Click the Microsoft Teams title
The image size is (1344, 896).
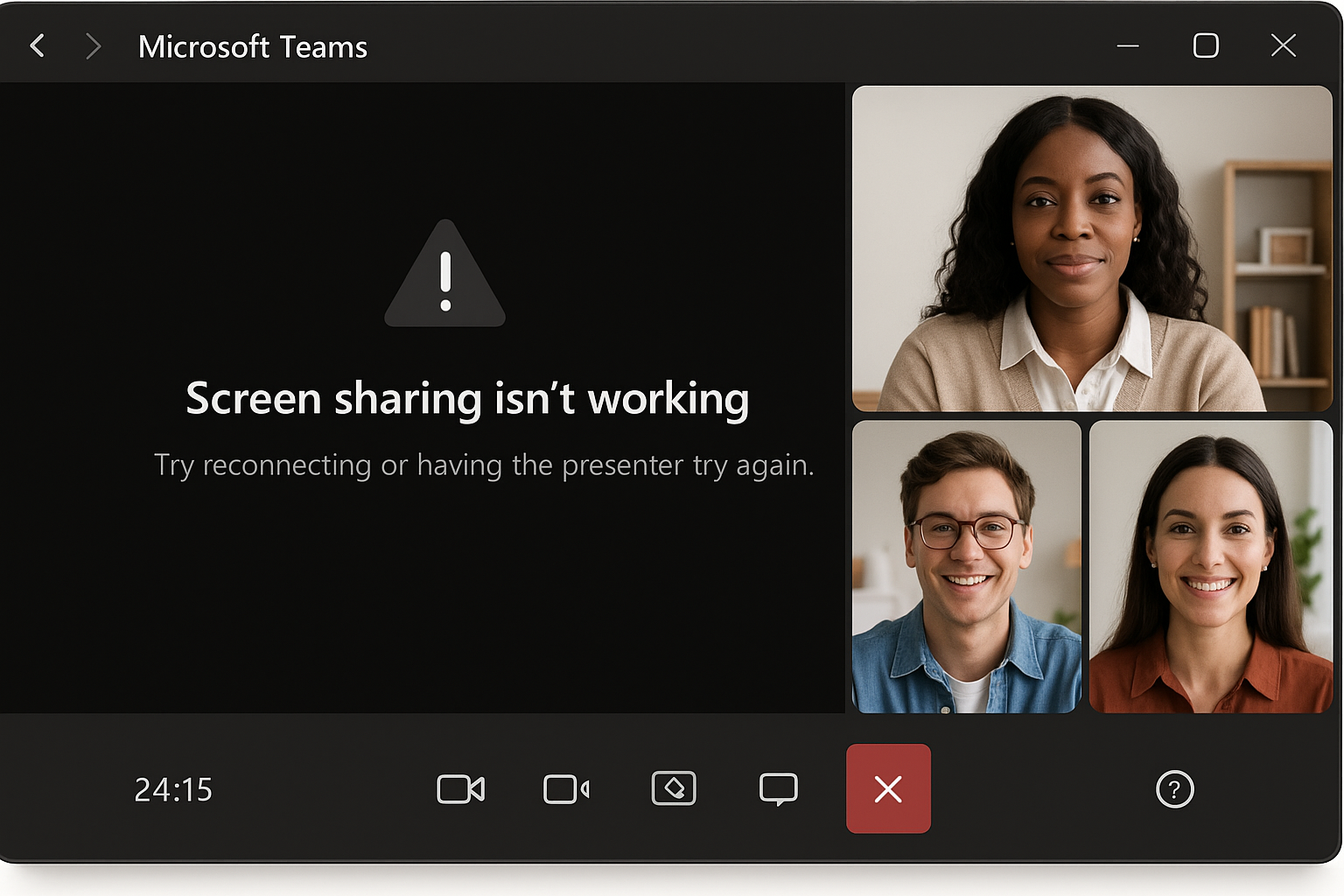[x=253, y=46]
